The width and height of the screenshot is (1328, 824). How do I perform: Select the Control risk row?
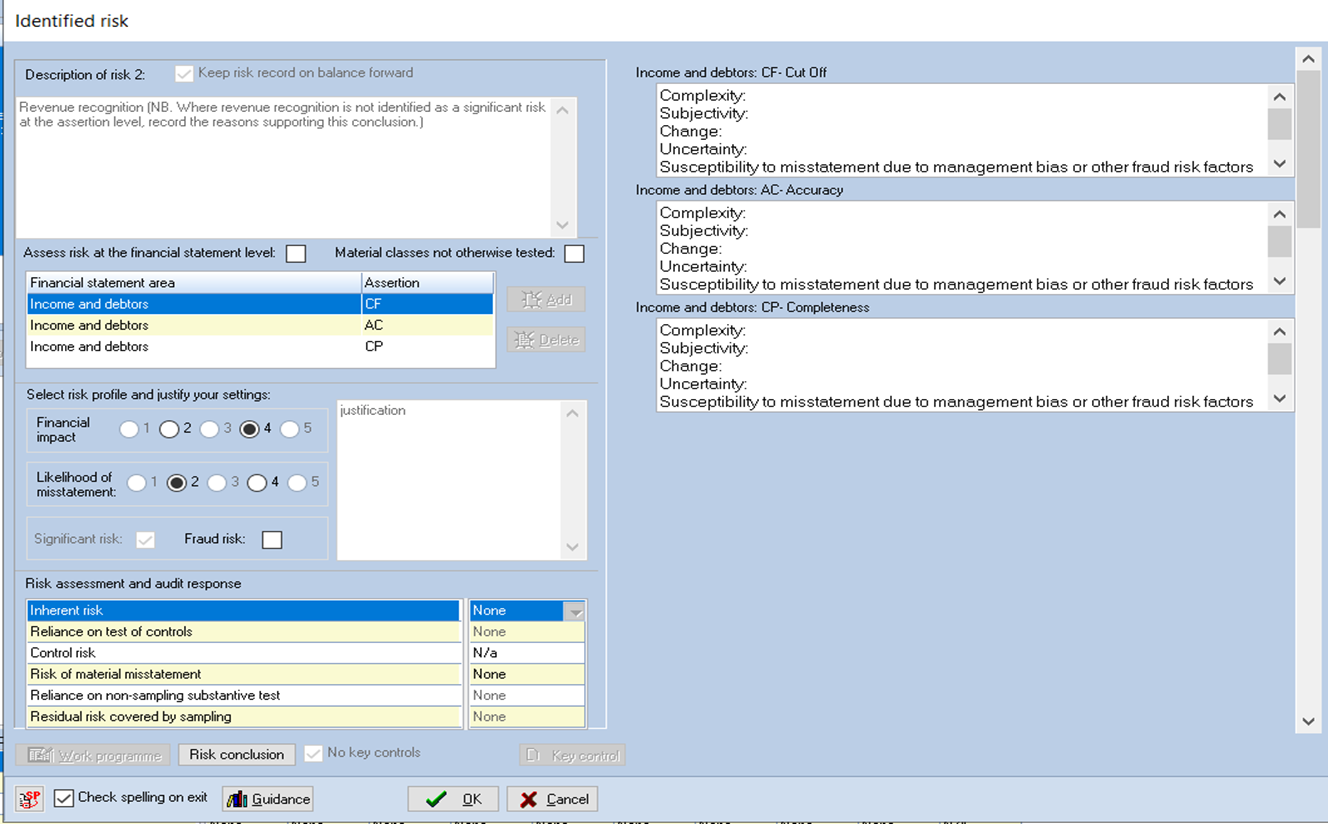[x=243, y=653]
